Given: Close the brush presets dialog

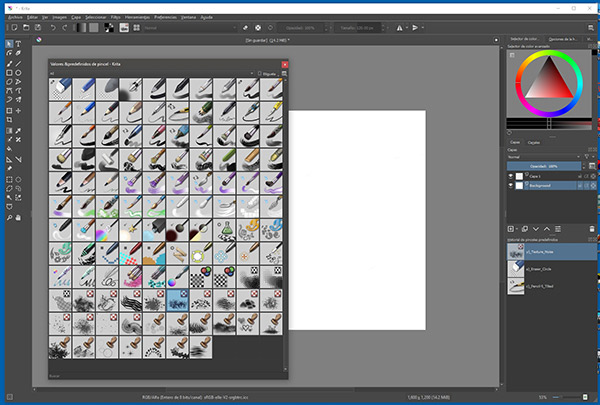Looking at the screenshot, I should (285, 64).
